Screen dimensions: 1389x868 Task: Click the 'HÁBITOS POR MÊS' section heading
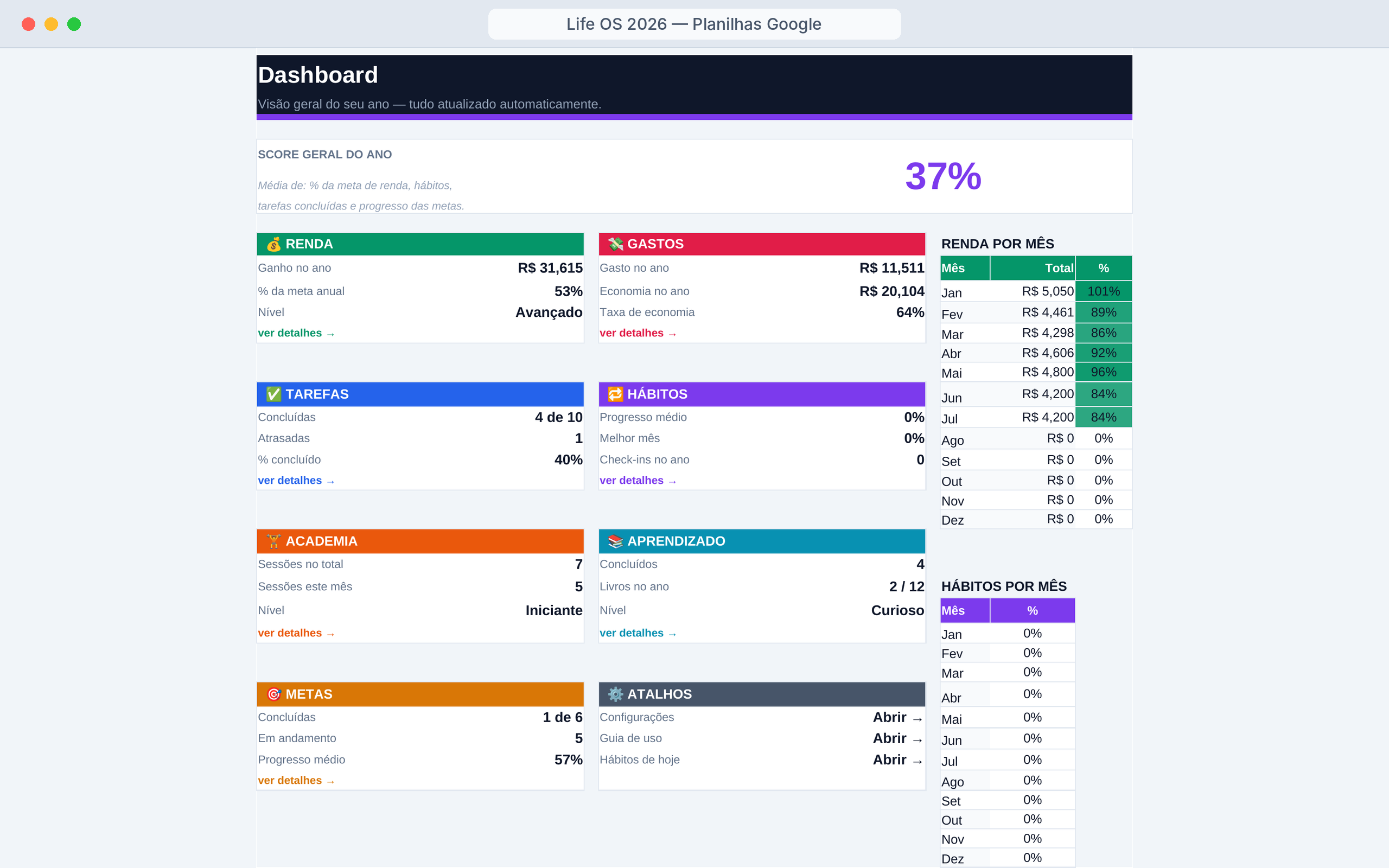pos(1004,586)
